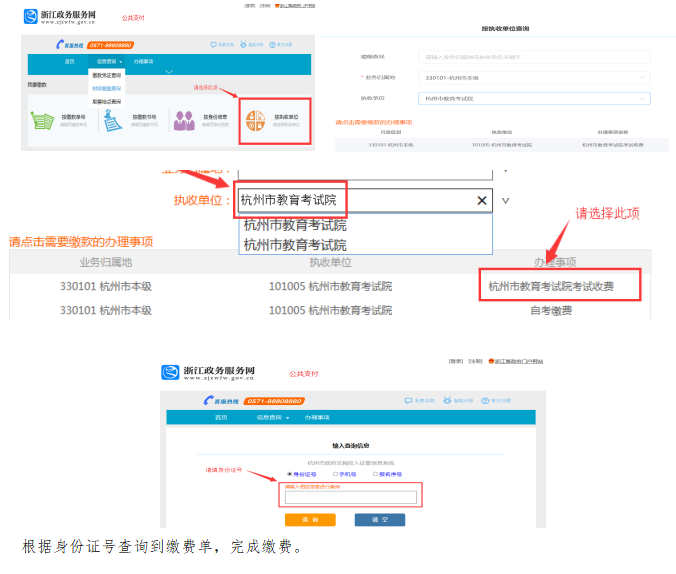676x574 pixels.
Task: Click 注册 link in the top screenshot header
Action: tap(265, 6)
